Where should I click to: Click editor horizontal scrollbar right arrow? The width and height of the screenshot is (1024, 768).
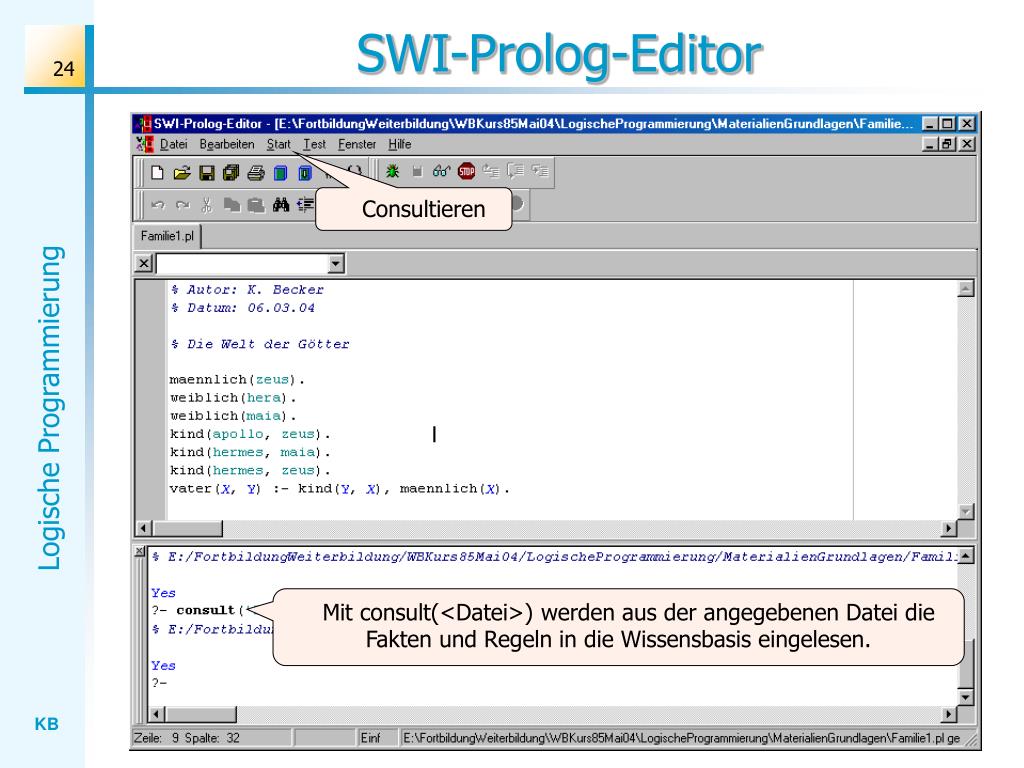(949, 528)
